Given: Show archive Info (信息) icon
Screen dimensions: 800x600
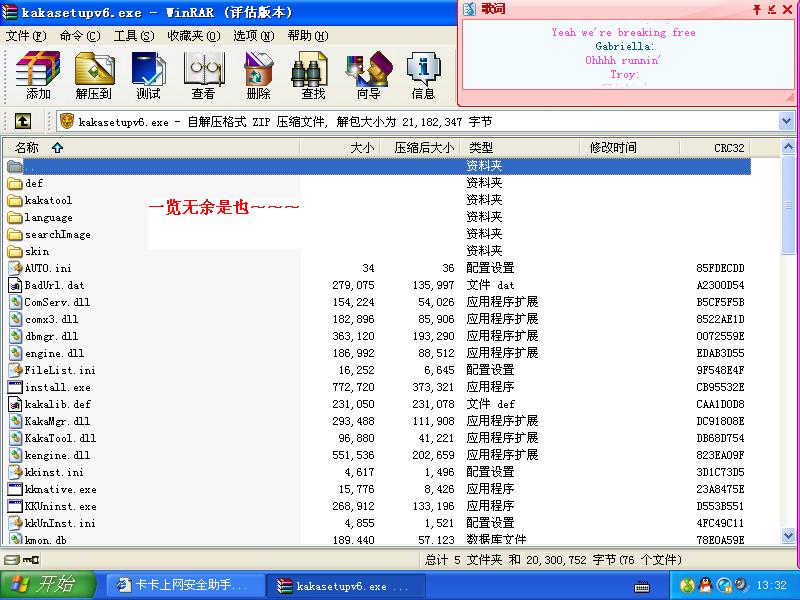Looking at the screenshot, I should click(423, 76).
